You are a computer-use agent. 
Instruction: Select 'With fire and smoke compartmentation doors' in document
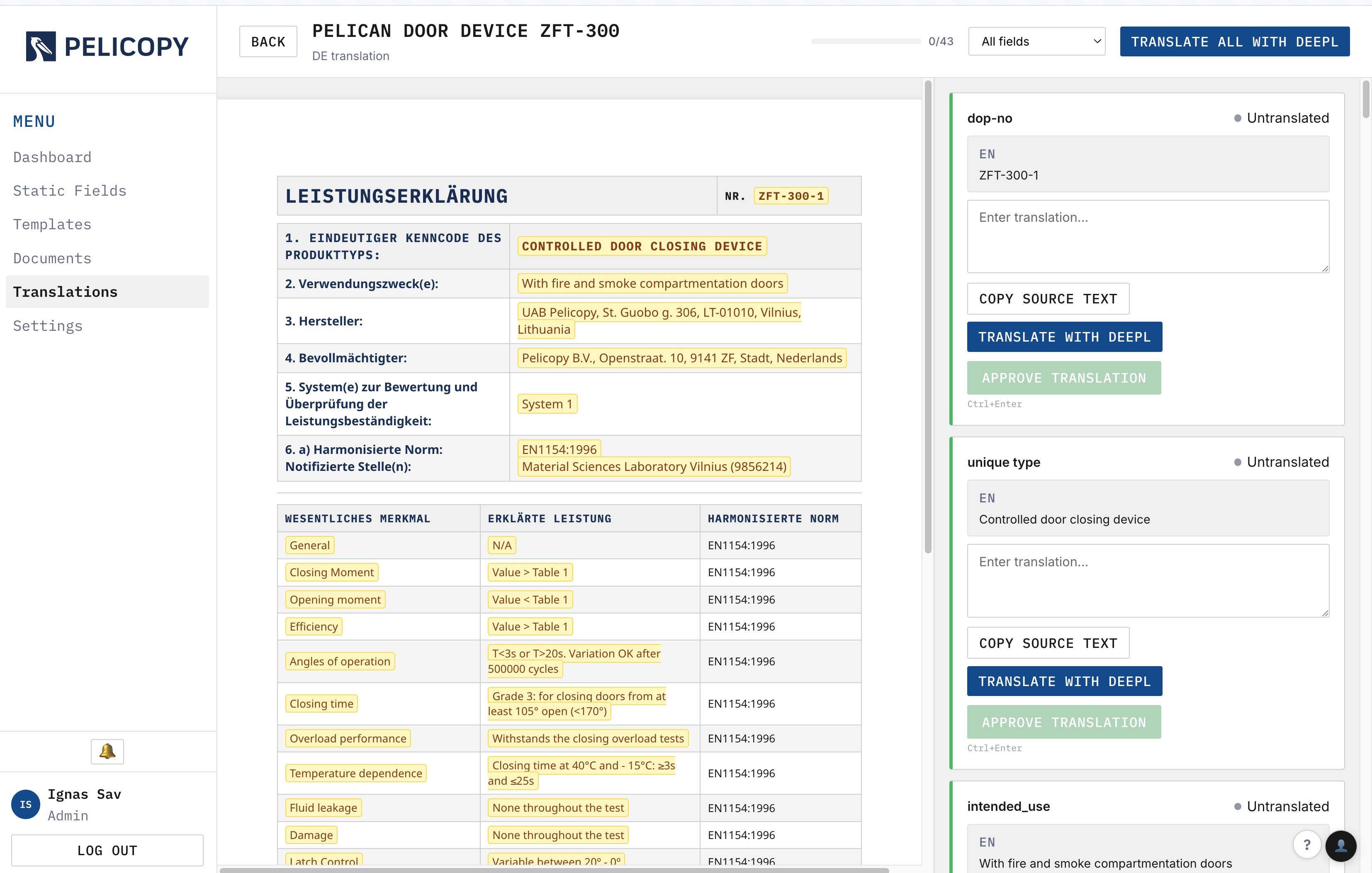click(x=652, y=284)
